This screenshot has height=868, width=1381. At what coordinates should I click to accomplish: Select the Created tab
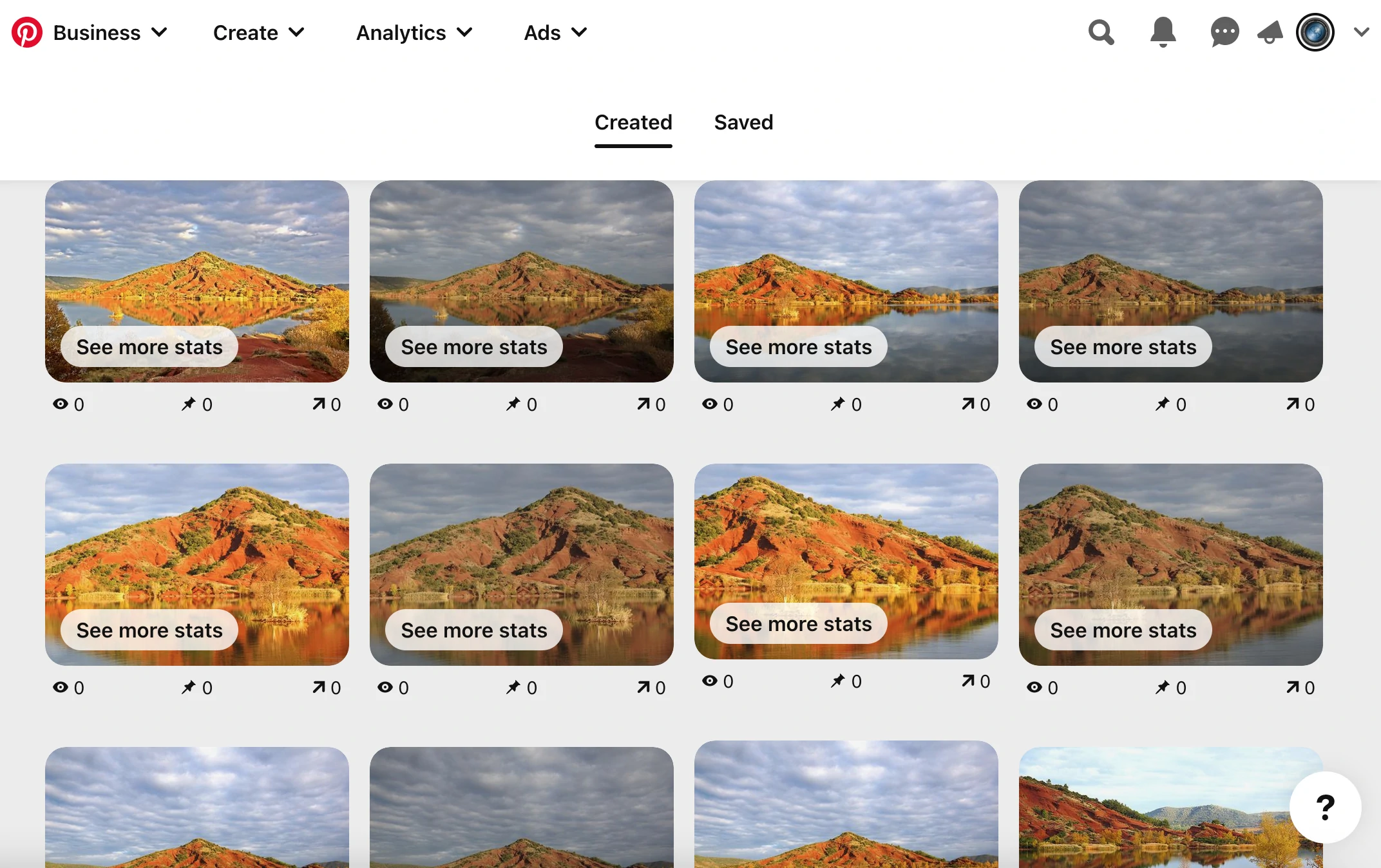click(633, 122)
